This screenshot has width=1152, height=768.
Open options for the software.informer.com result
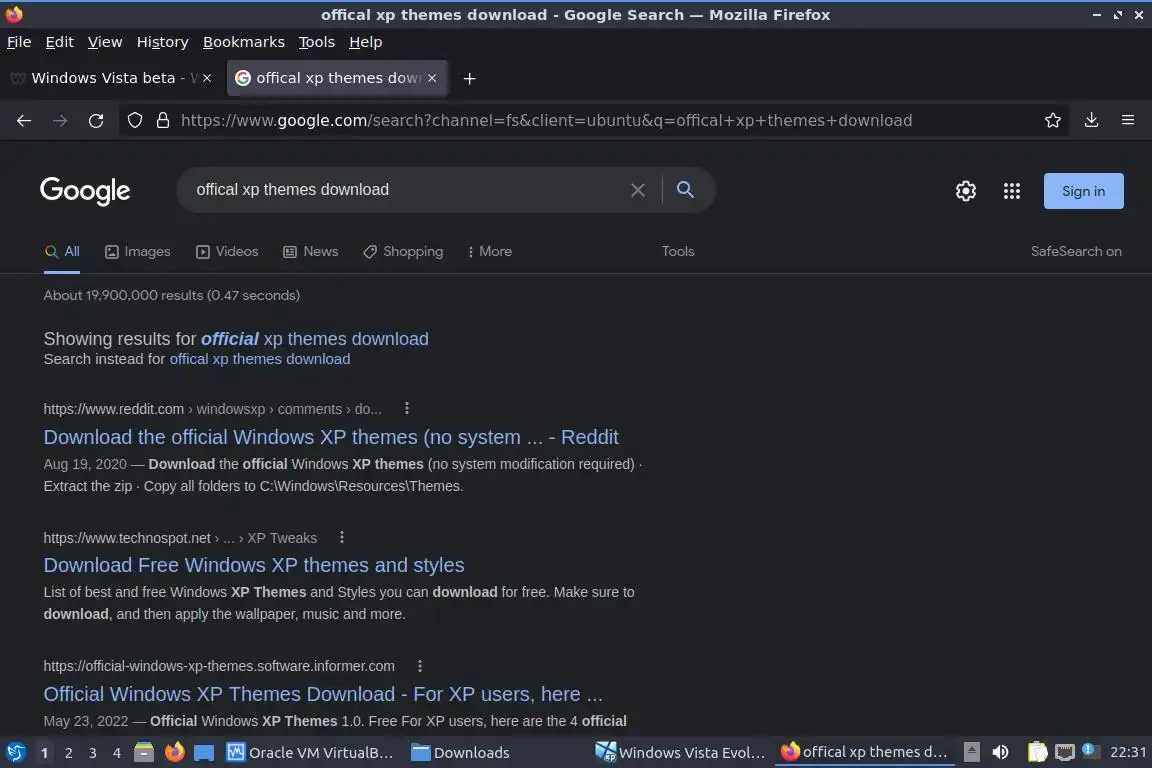tap(420, 666)
